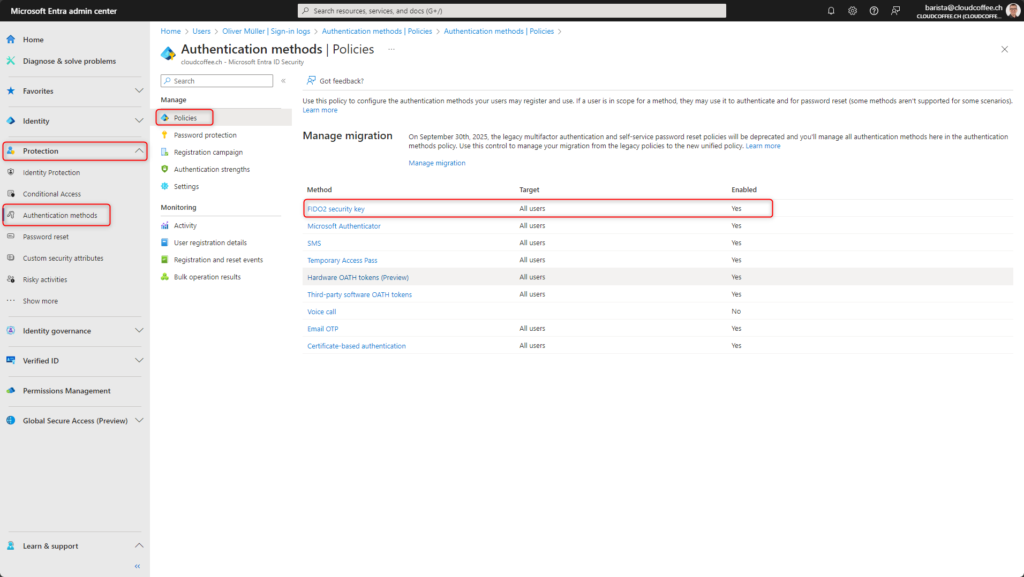
Task: Open Conditional Access in sidebar
Action: [52, 194]
